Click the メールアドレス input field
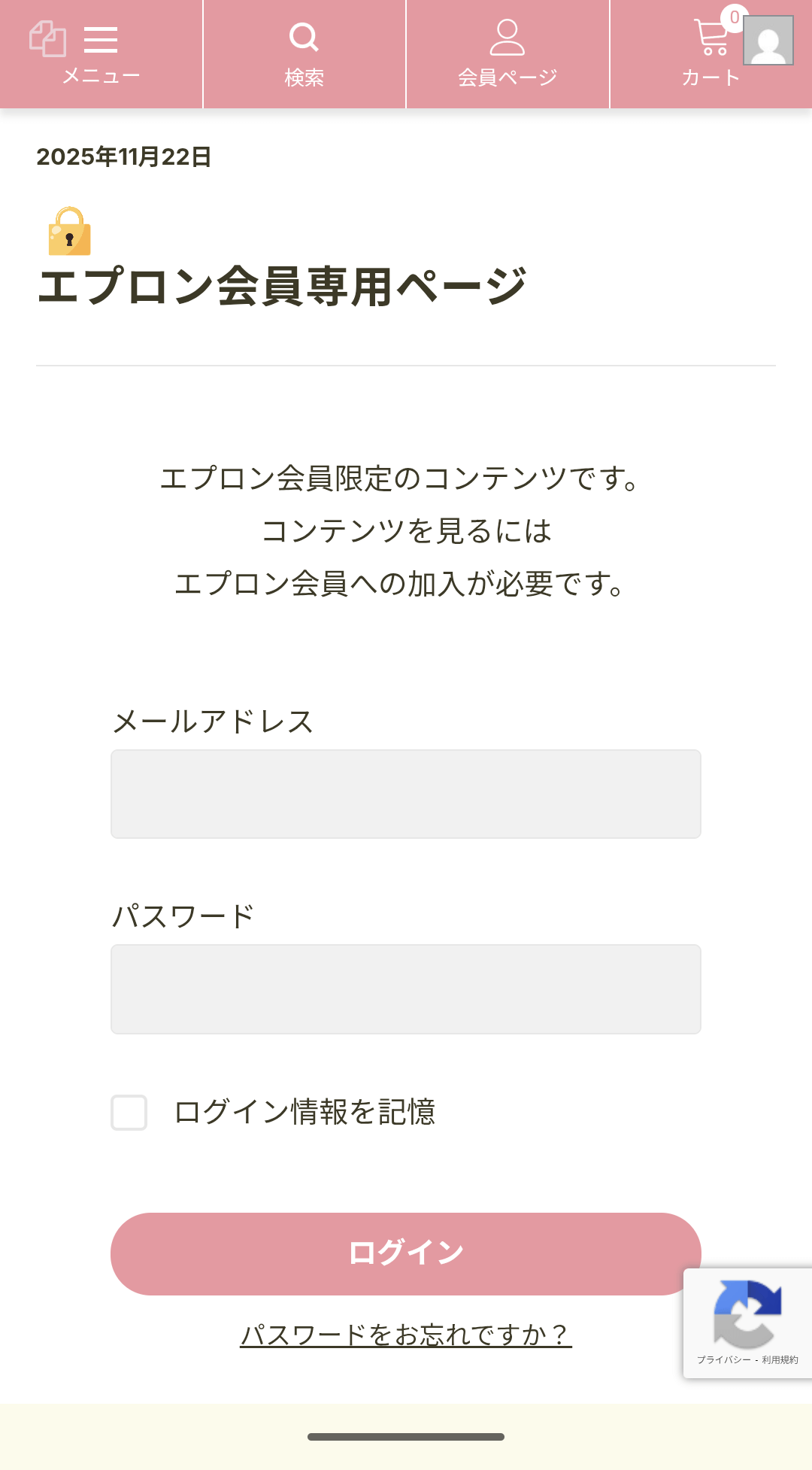The height and width of the screenshot is (1470, 812). (x=406, y=793)
